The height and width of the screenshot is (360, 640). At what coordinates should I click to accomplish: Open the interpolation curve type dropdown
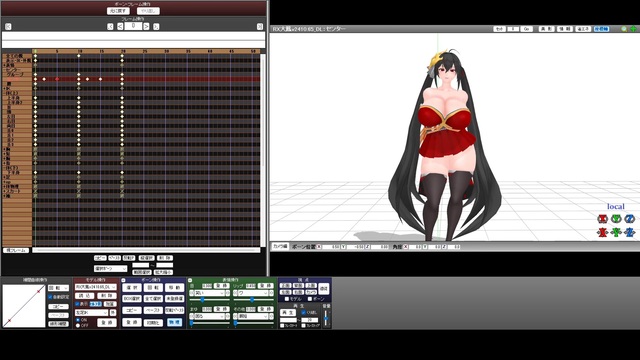(x=58, y=288)
